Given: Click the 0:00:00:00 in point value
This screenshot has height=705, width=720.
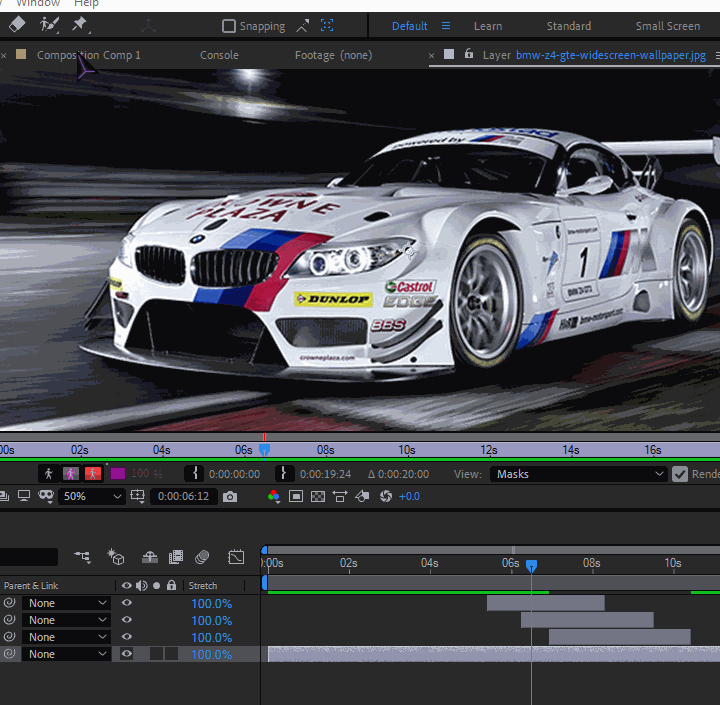Looking at the screenshot, I should click(234, 474).
